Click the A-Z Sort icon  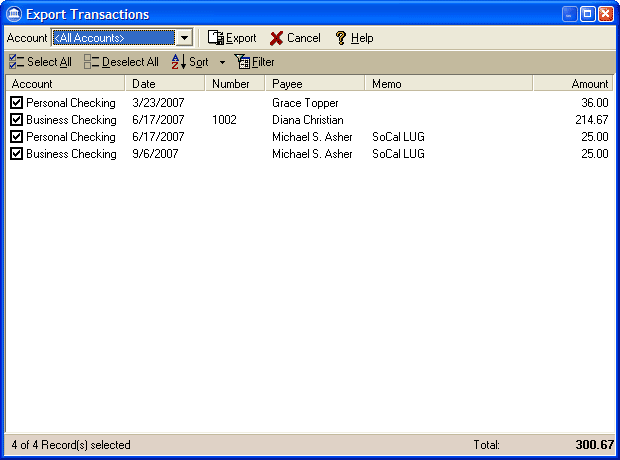(x=178, y=62)
